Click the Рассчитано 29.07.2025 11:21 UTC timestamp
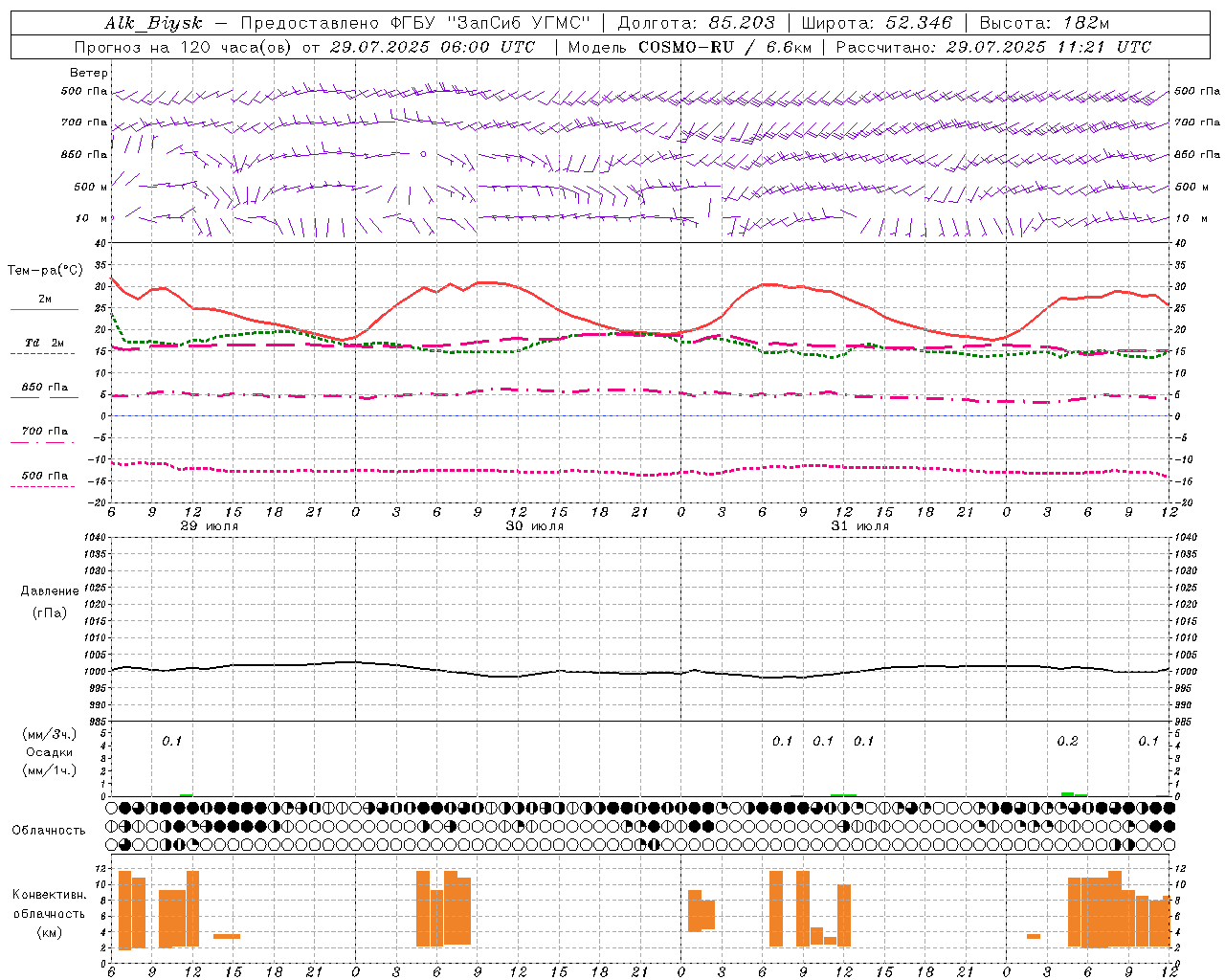 993,47
